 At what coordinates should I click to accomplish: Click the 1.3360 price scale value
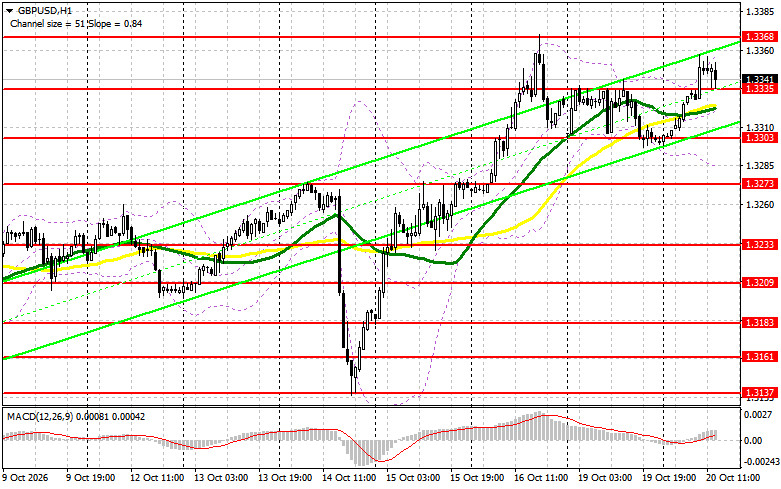click(x=760, y=51)
